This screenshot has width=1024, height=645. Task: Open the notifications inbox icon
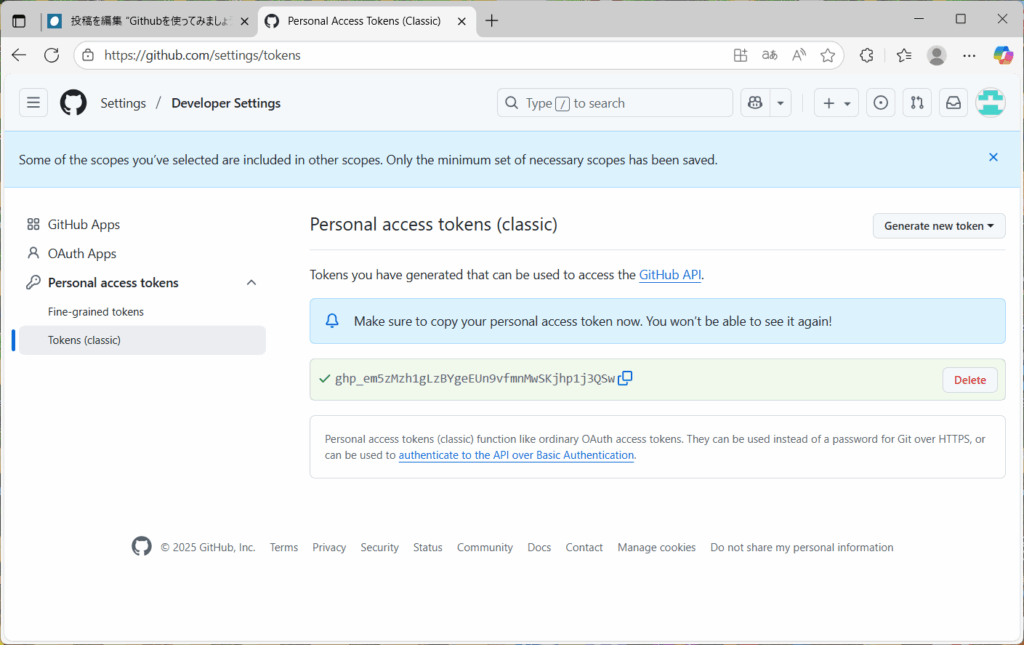pyautogui.click(x=953, y=103)
